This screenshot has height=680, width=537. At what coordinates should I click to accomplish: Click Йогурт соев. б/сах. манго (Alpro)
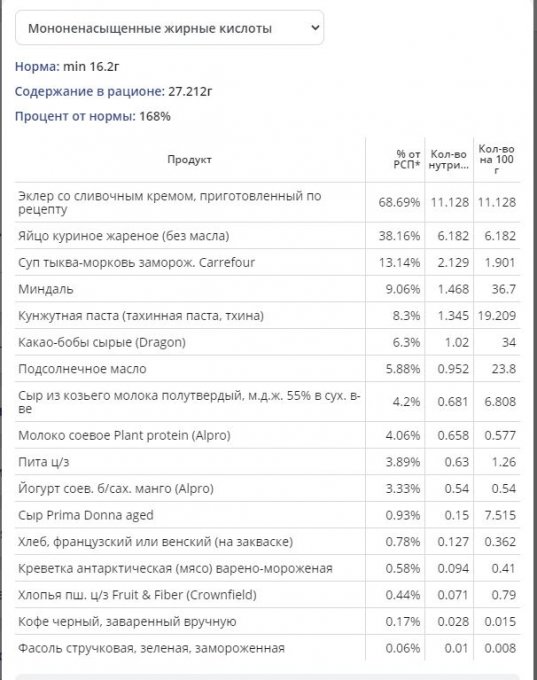[116, 488]
